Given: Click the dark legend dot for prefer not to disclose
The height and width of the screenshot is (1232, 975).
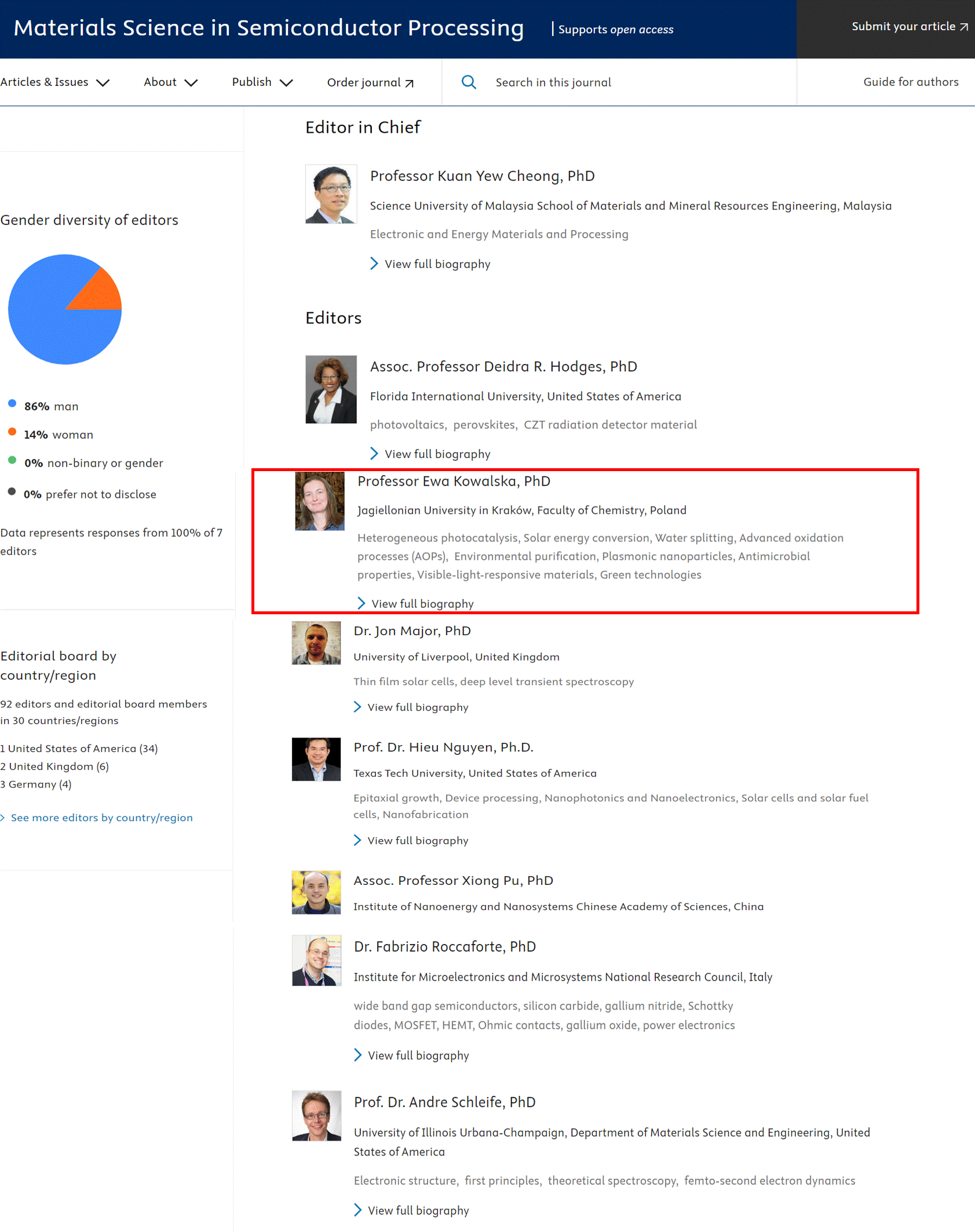Looking at the screenshot, I should [x=12, y=492].
